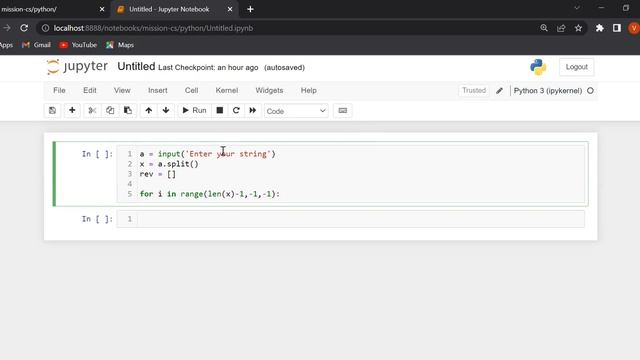Paste cells below icon
The width and height of the screenshot is (640, 360).
[128, 111]
